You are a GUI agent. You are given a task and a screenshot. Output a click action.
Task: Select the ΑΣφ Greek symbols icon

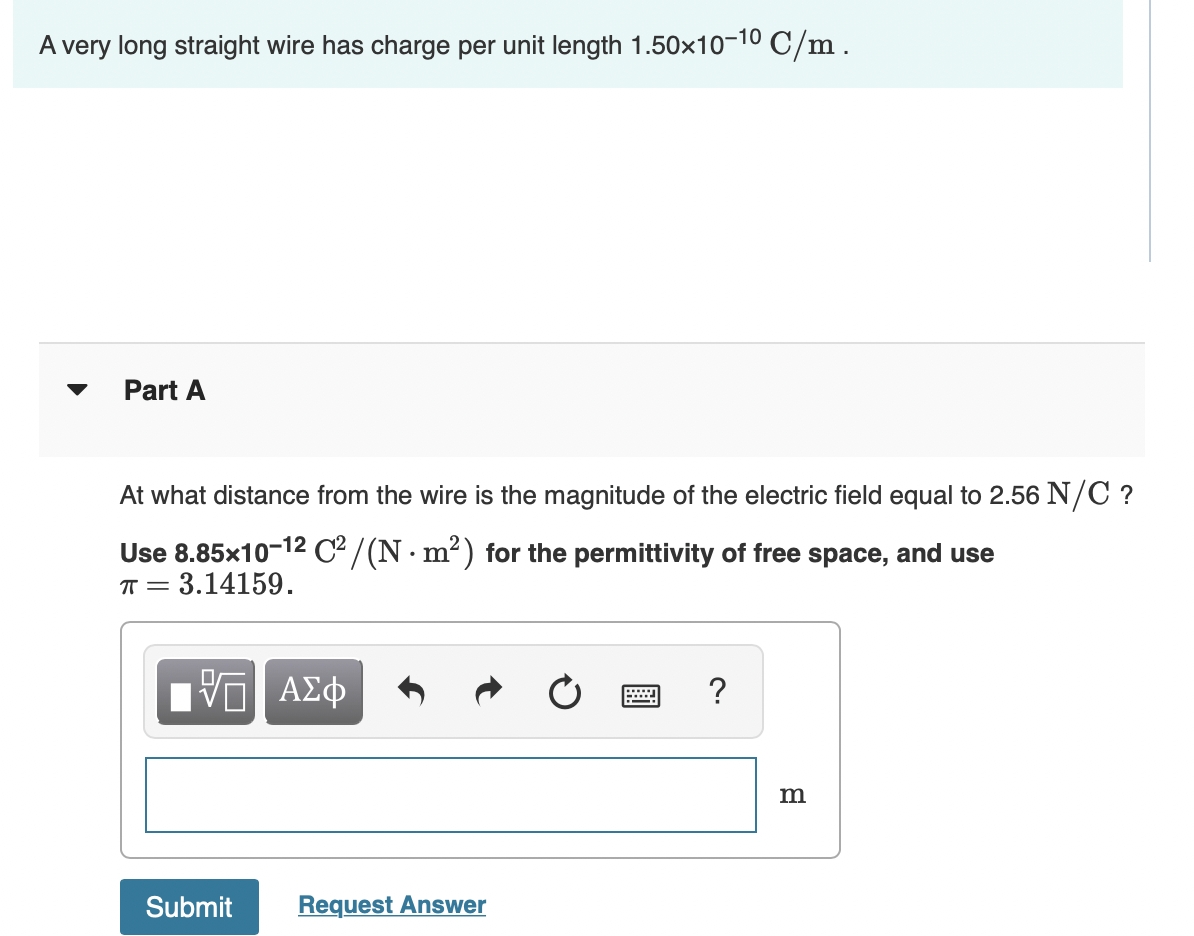point(313,690)
